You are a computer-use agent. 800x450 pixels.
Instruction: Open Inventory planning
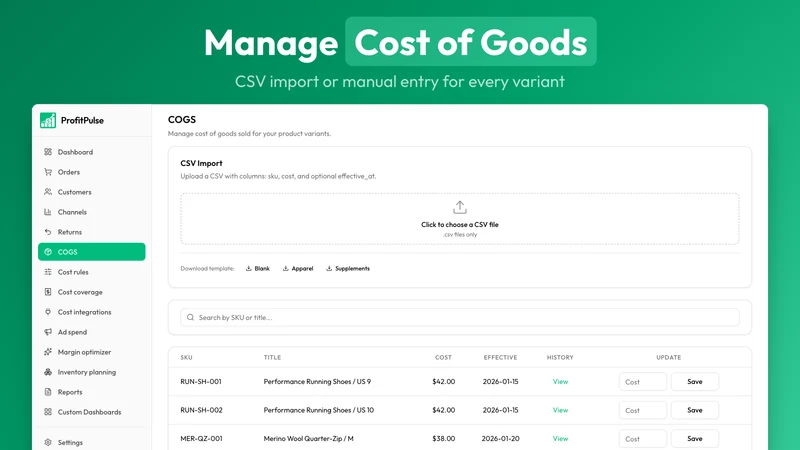(91, 372)
